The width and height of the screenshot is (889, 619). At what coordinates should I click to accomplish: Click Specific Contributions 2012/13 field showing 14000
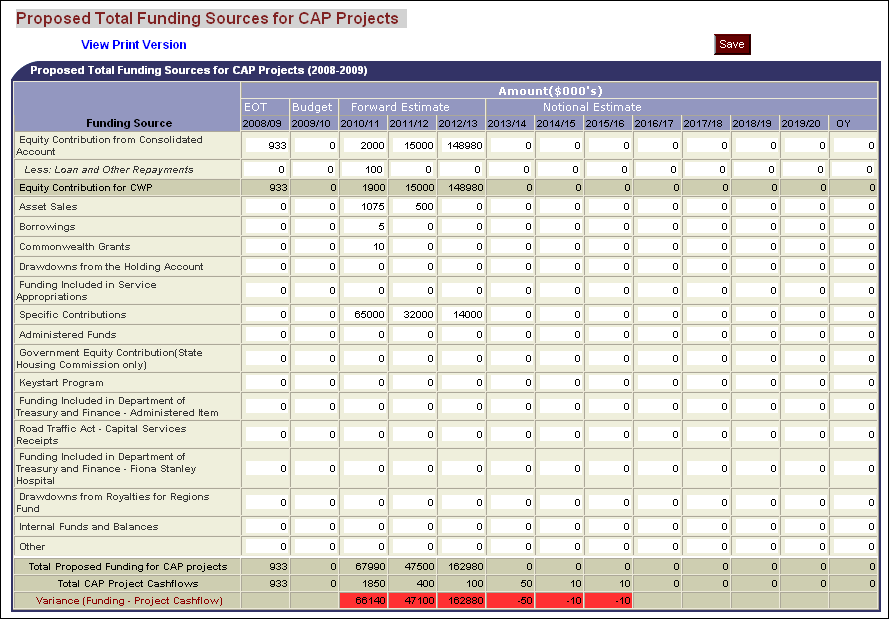pos(461,315)
